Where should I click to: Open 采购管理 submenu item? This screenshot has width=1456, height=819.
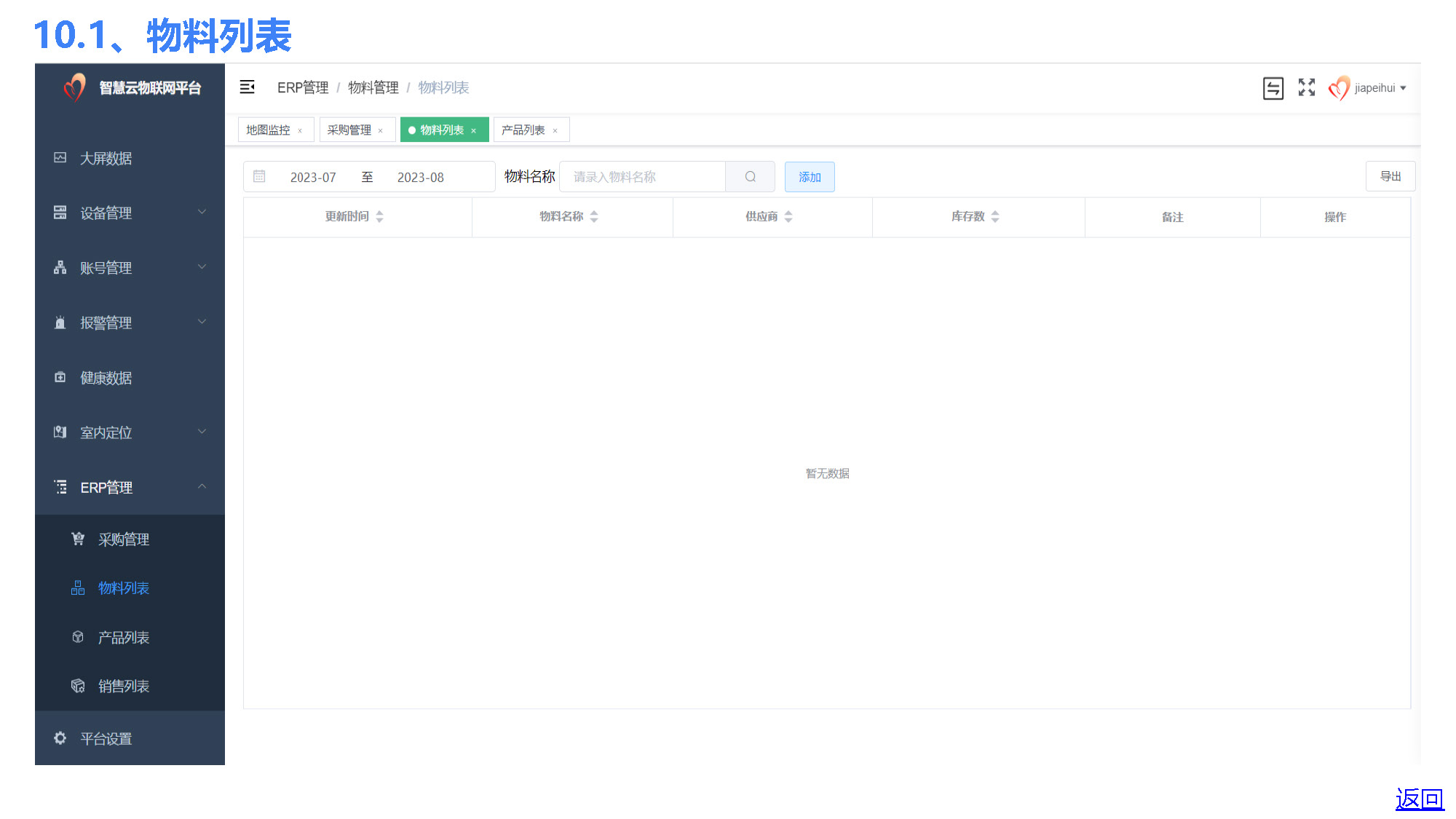tap(130, 539)
